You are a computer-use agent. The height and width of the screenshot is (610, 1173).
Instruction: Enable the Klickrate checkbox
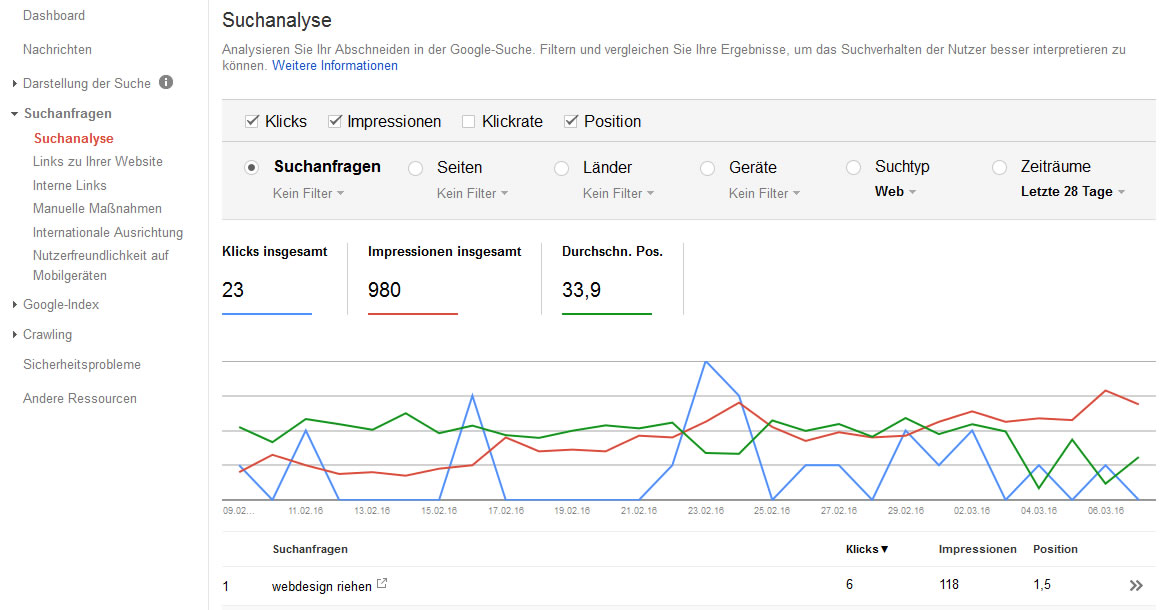point(469,122)
